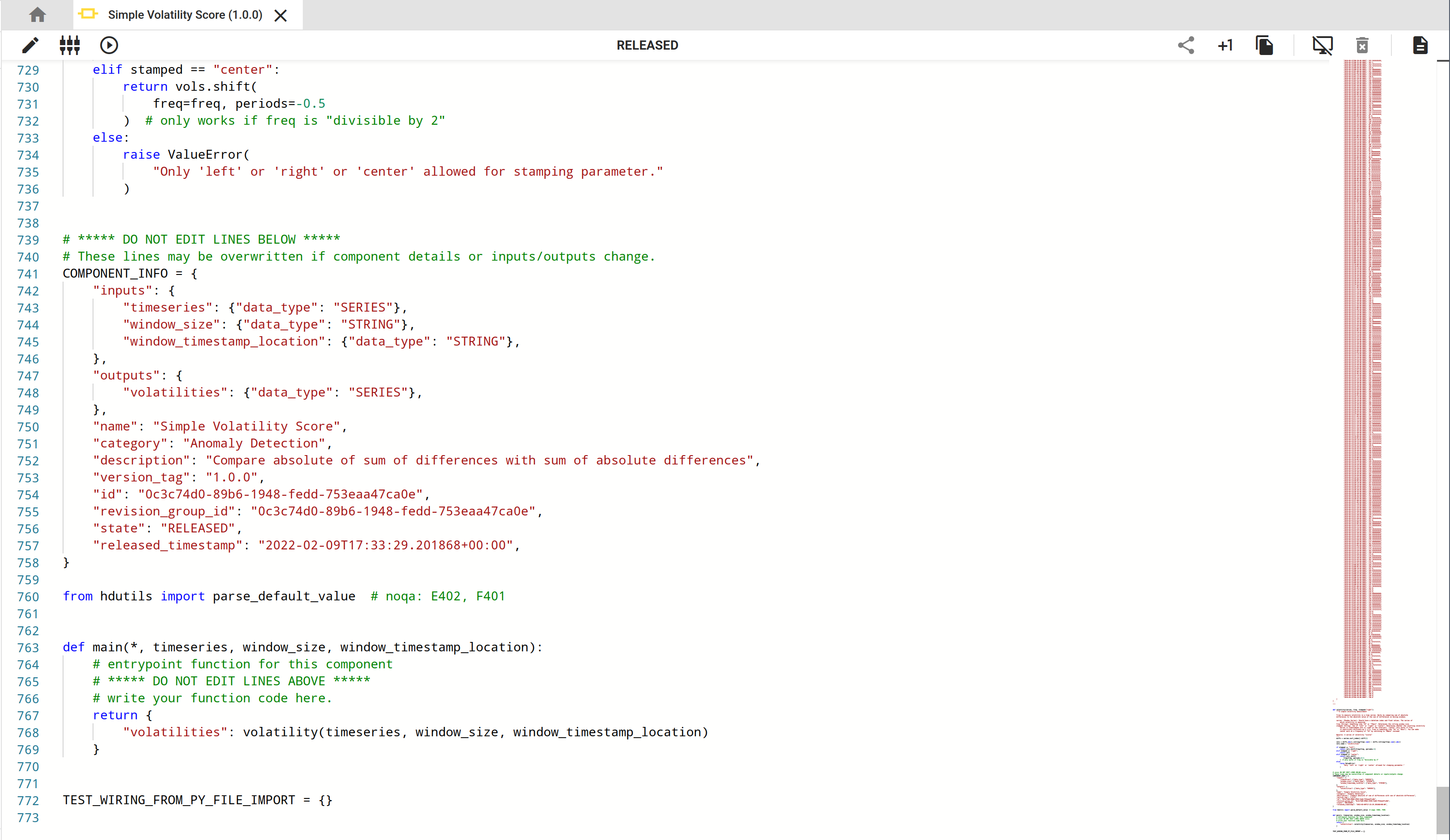Click the RELEASED status label

point(647,46)
